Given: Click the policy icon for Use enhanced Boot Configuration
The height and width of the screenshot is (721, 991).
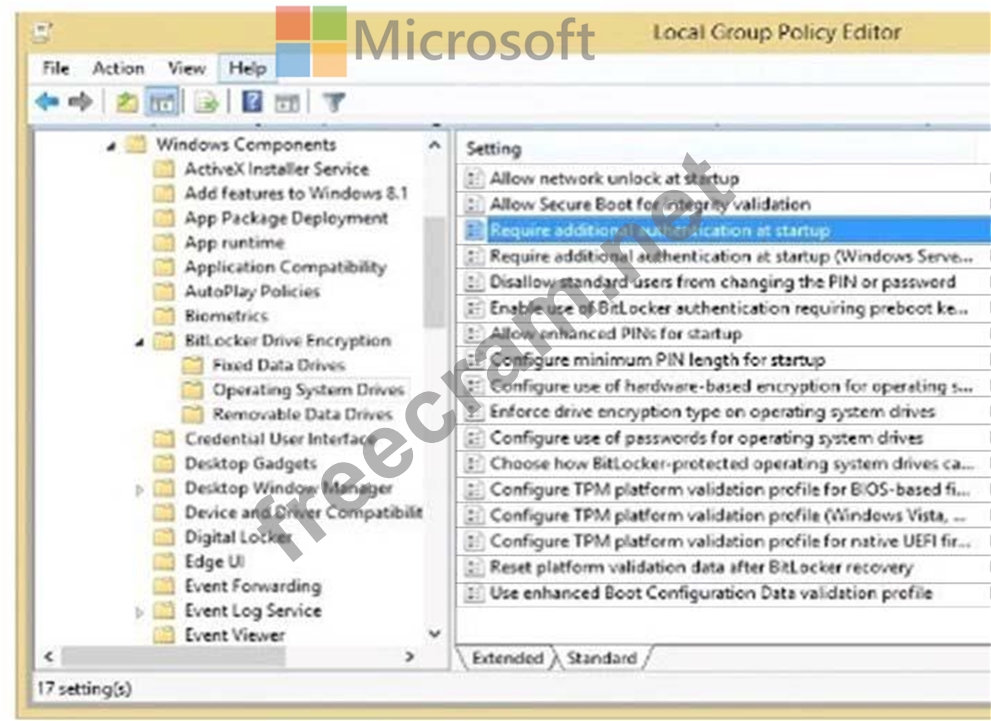Looking at the screenshot, I should pos(473,593).
